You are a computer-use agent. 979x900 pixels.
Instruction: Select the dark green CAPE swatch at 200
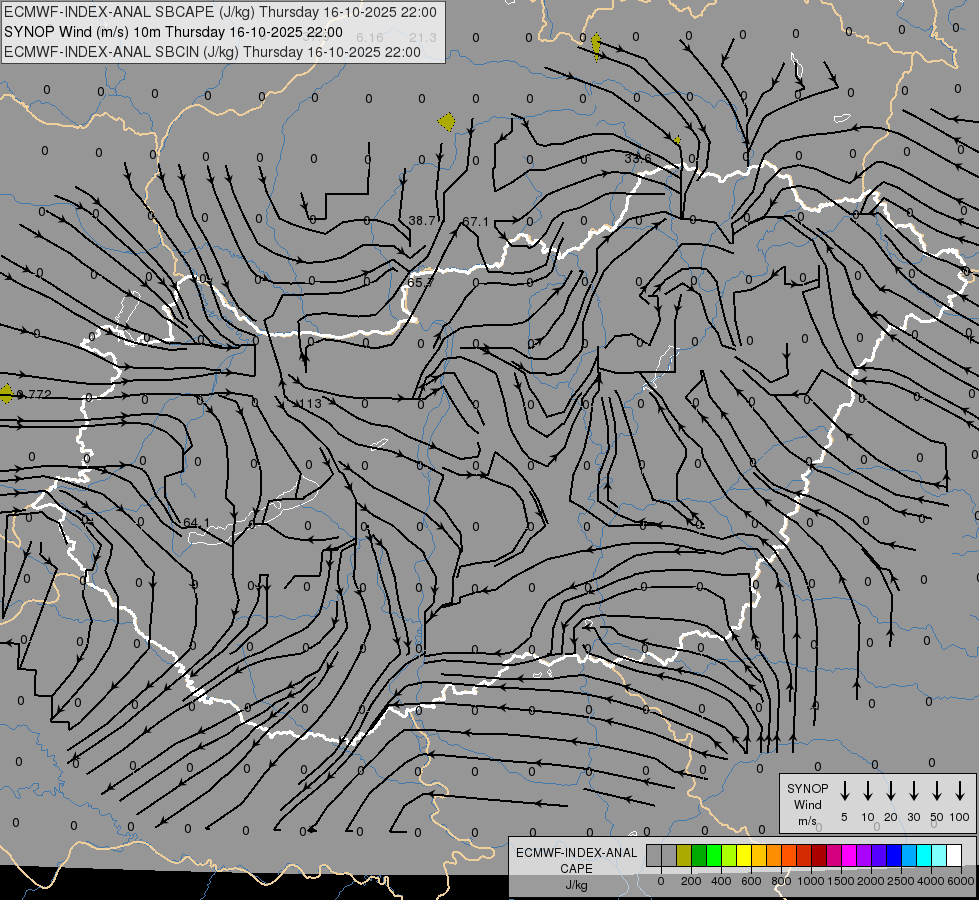pyautogui.click(x=699, y=855)
